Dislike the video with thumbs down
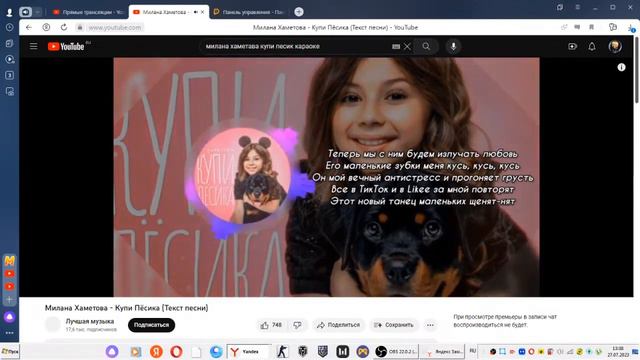 point(297,325)
